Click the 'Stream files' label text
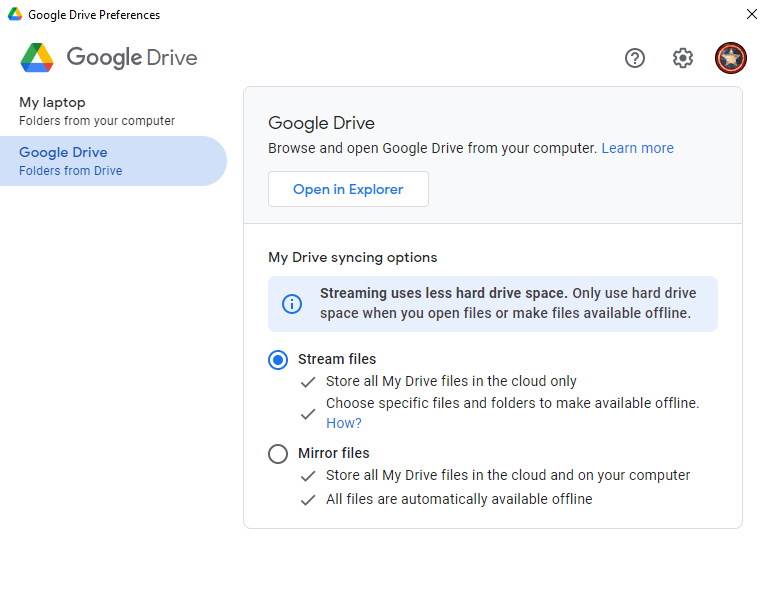Screen dimensions: 765x605 337,360
